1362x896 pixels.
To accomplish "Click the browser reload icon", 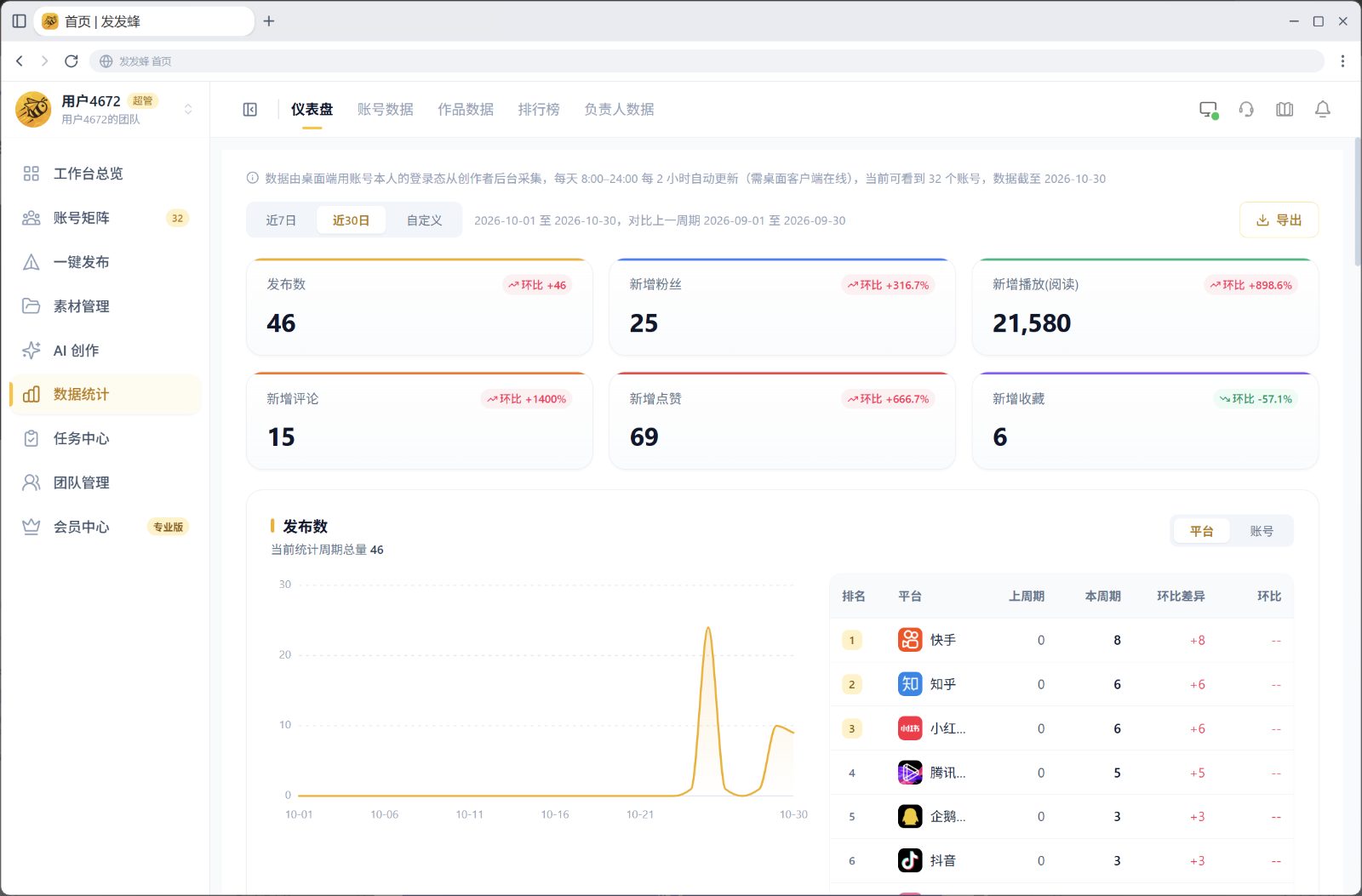I will (72, 61).
